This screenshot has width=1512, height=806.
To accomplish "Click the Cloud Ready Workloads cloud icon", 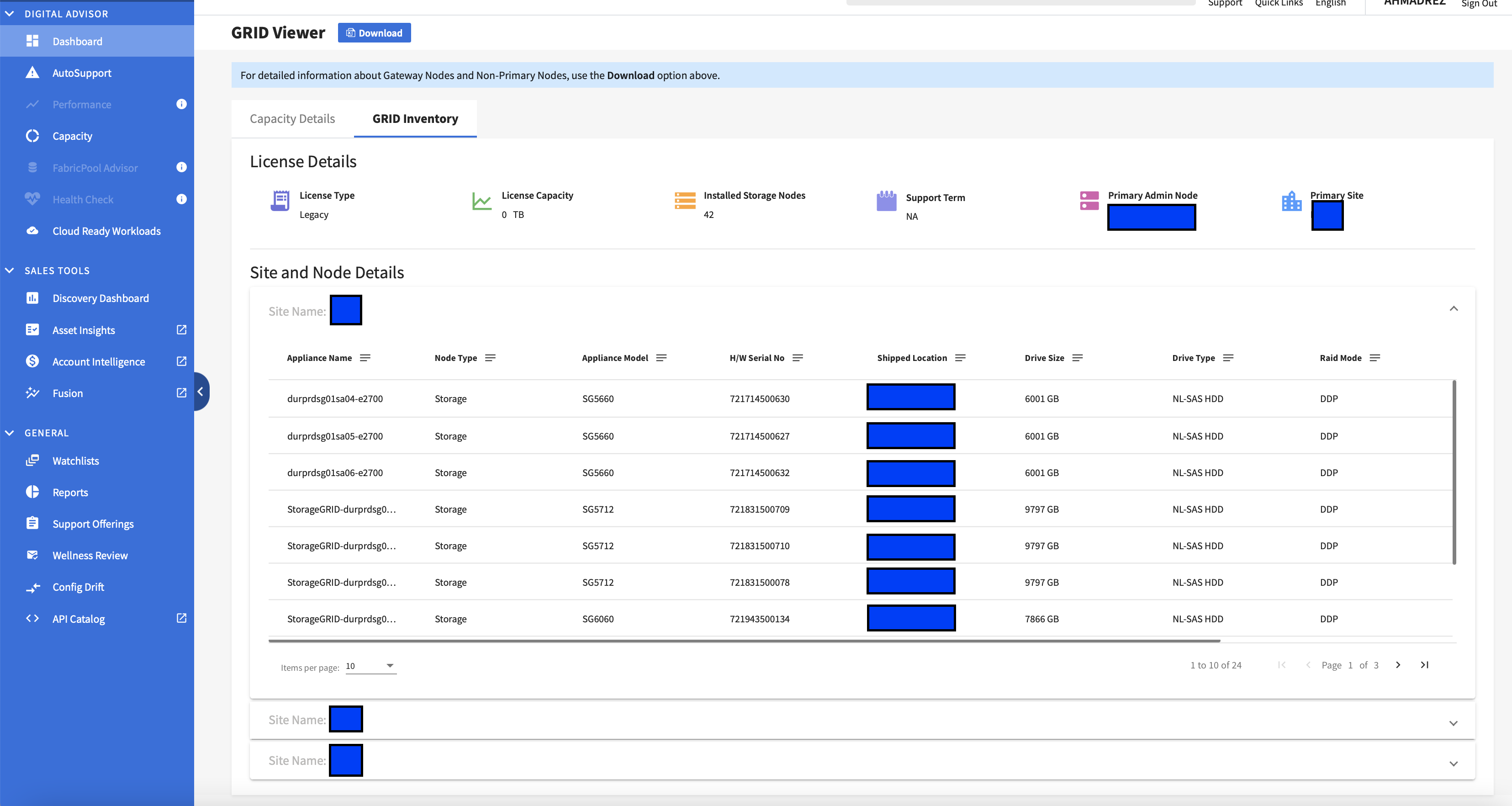I will click(32, 231).
